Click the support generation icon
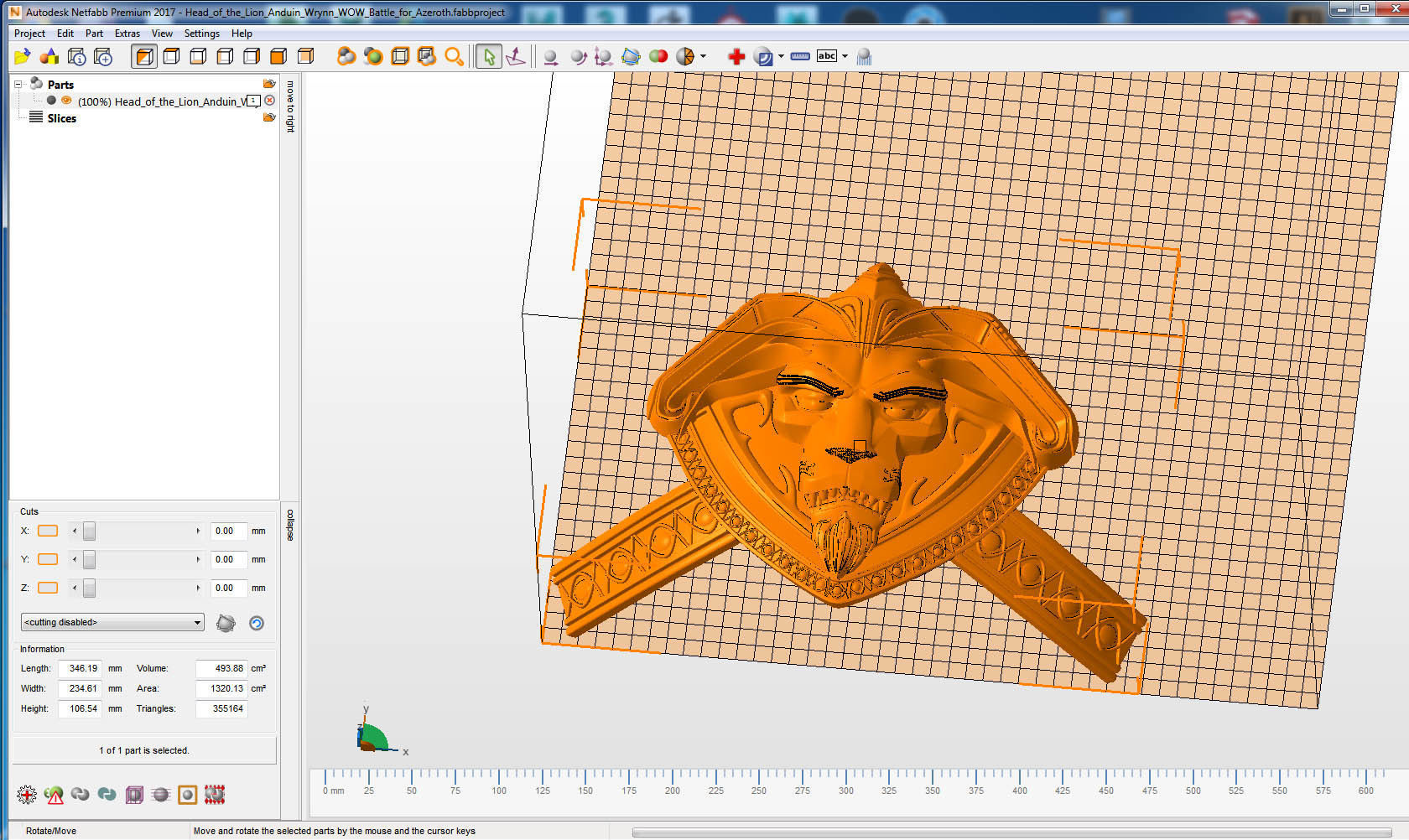Screen dimensions: 1409x840 (x=864, y=56)
